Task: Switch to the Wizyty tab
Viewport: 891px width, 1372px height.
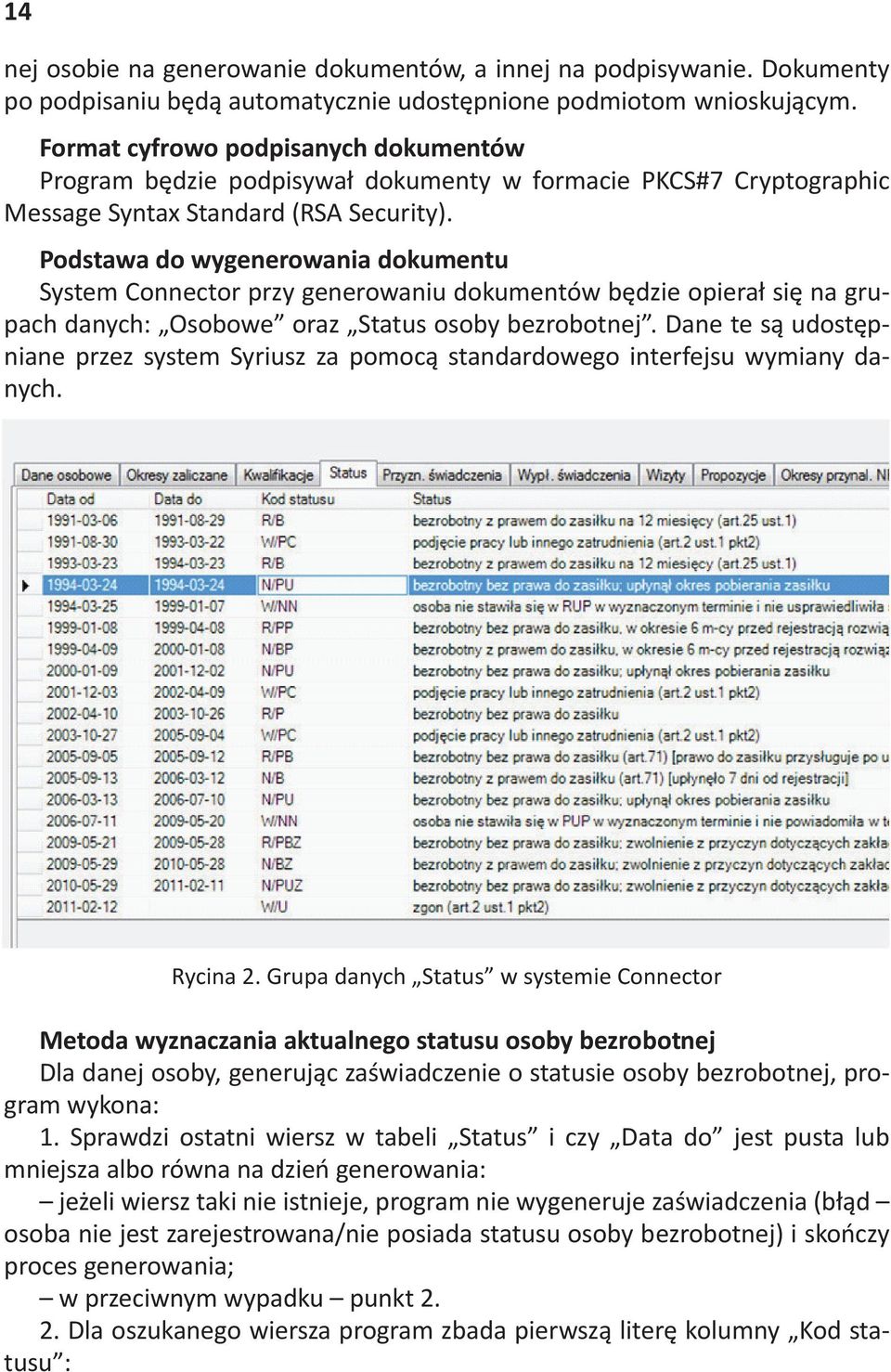Action: pyautogui.click(x=665, y=475)
